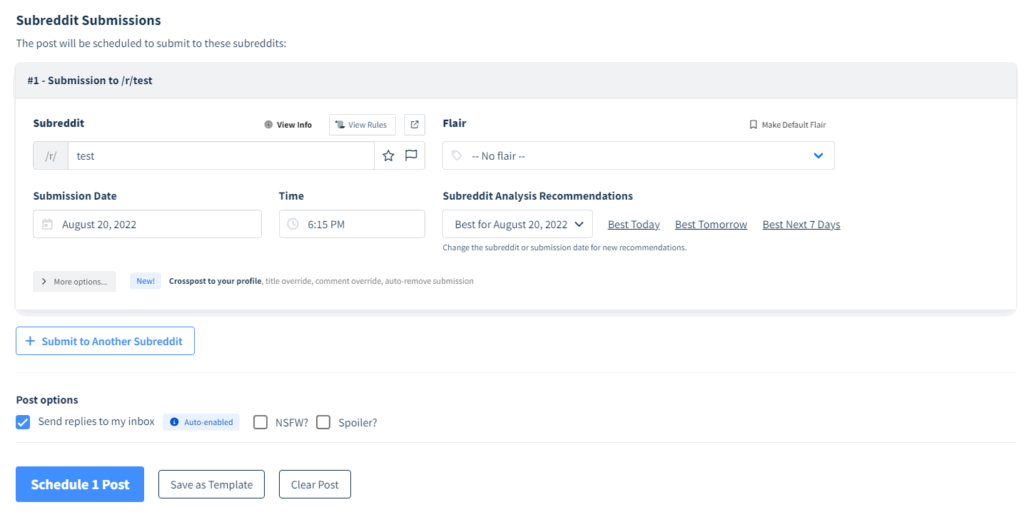Screen dimensions: 1024x512
Task: Select Best Tomorrow recommendation
Action: click(711, 225)
